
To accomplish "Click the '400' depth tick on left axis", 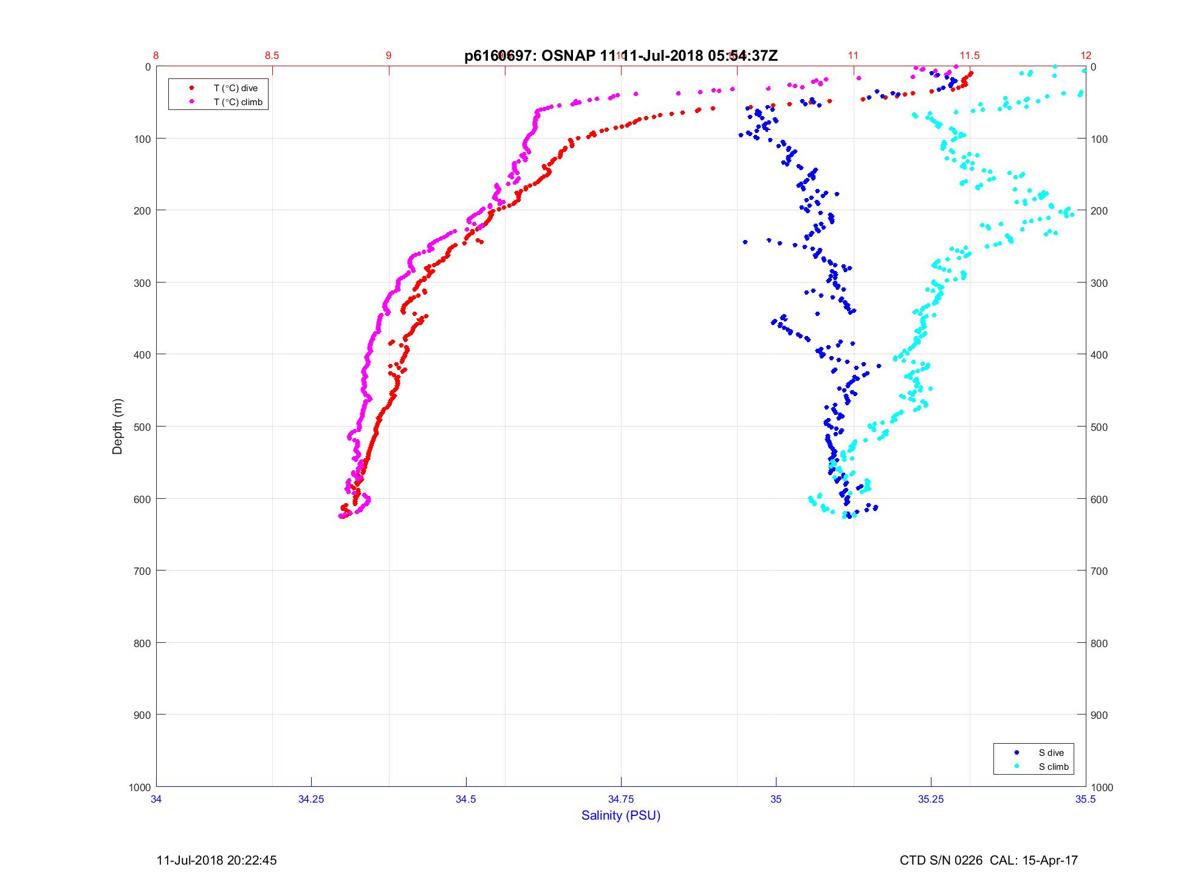I will coord(141,355).
